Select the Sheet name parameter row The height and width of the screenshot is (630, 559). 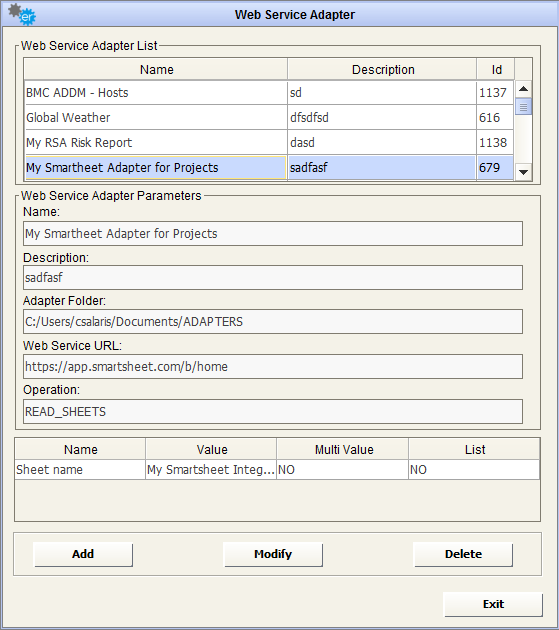[277, 470]
